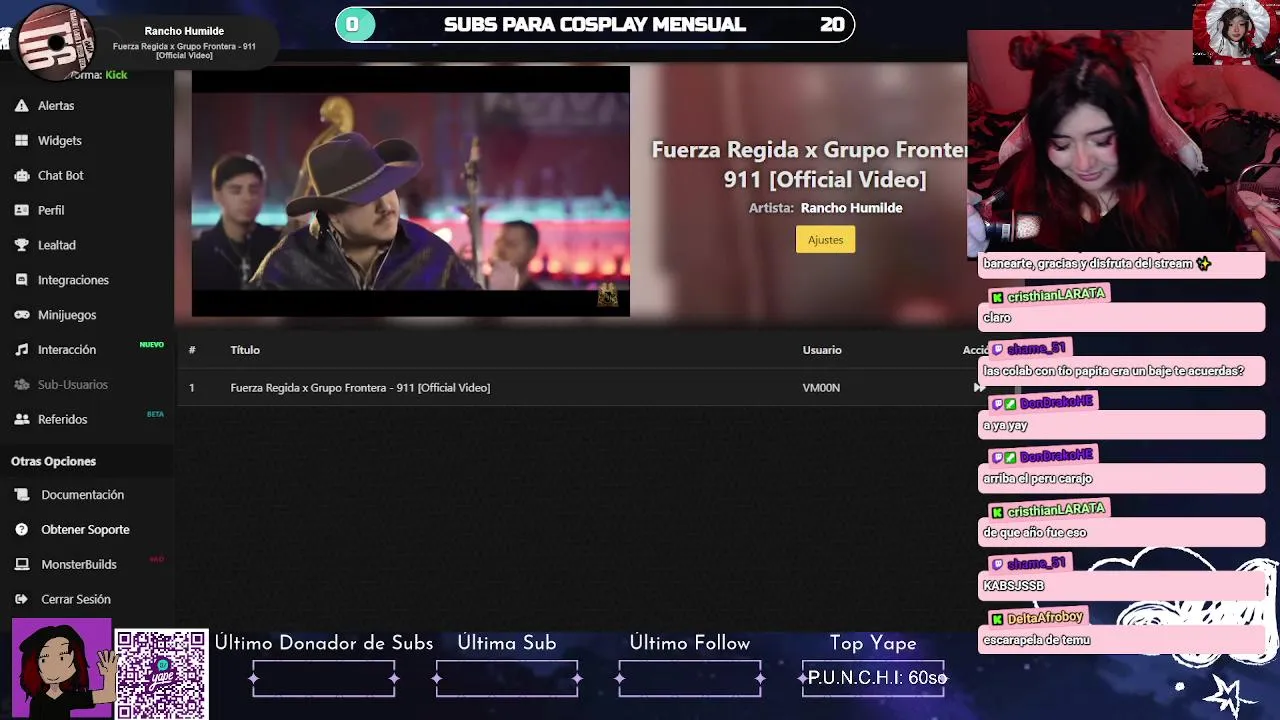Click the Kick platform label
The height and width of the screenshot is (720, 1280).
coord(116,75)
